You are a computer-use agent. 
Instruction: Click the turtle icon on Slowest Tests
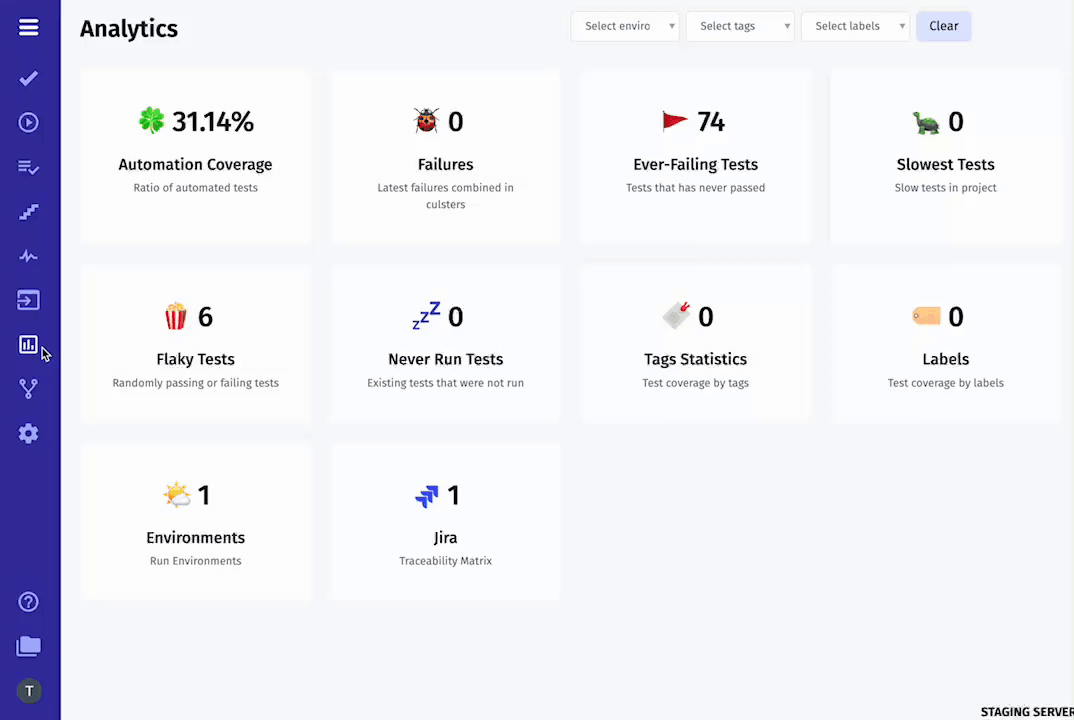(926, 123)
